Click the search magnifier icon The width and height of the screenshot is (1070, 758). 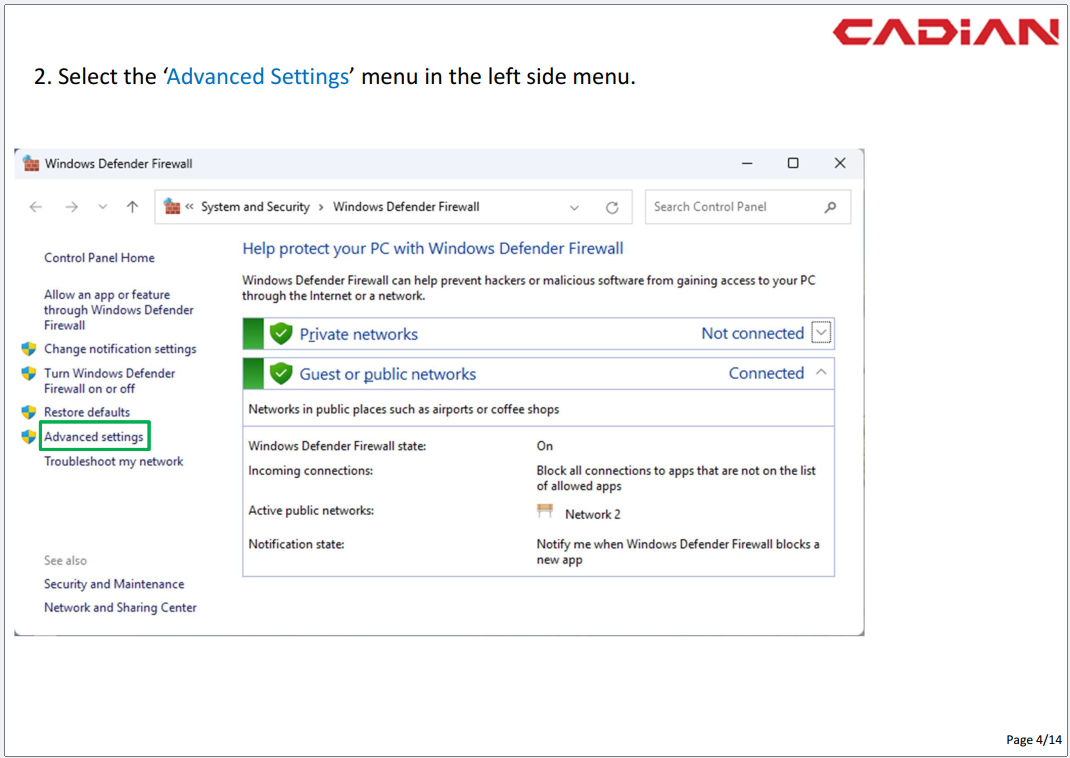pos(830,207)
